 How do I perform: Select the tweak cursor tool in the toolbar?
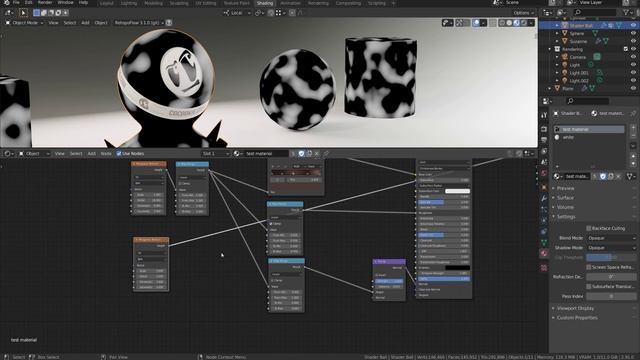coord(23,13)
